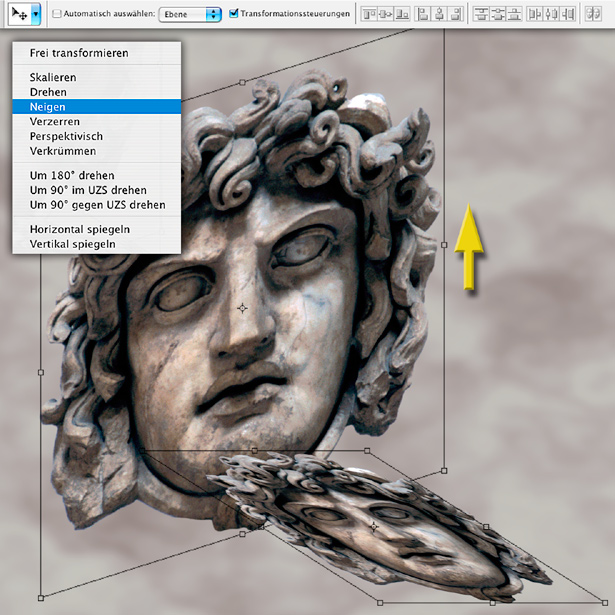
Task: Click the right-middle handle beside the yellow arrow
Action: [444, 245]
